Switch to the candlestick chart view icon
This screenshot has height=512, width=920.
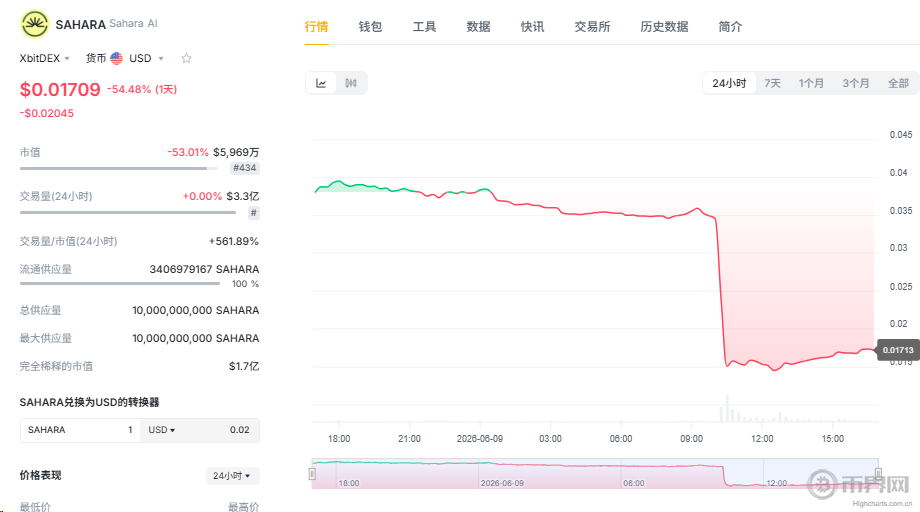(351, 83)
